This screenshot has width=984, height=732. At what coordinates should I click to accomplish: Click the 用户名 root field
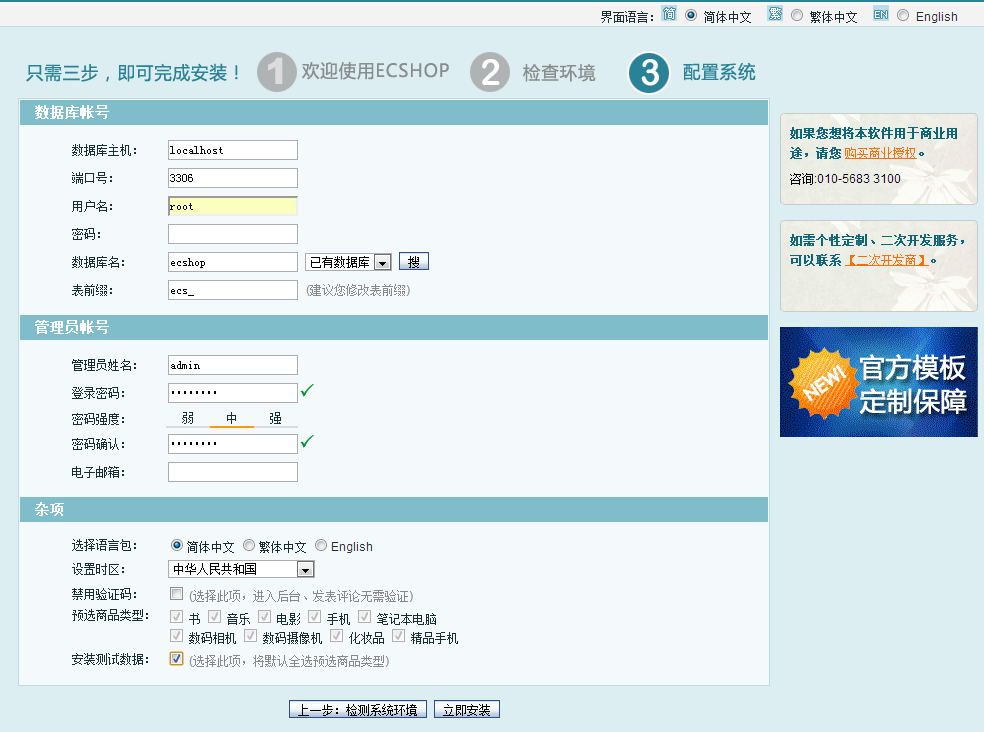233,206
